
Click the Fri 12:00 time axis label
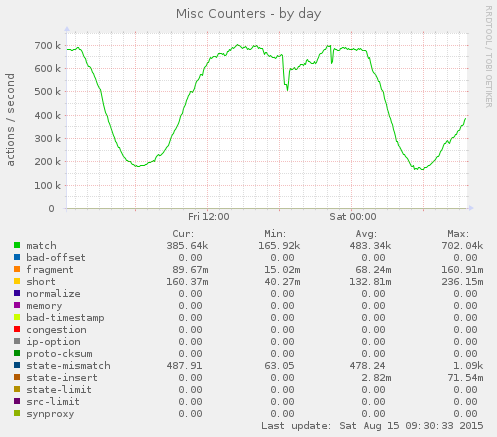coord(209,217)
